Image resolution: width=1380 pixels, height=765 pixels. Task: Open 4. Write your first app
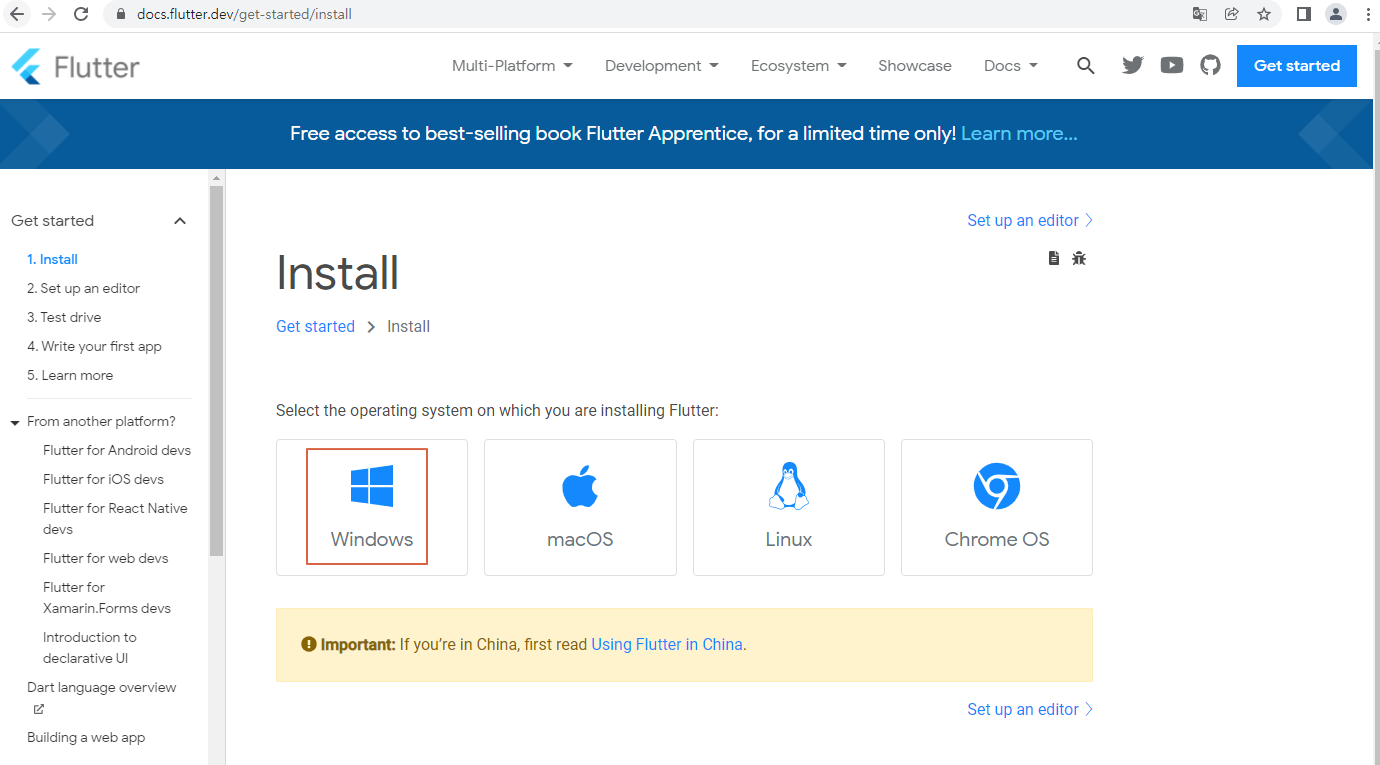(94, 346)
